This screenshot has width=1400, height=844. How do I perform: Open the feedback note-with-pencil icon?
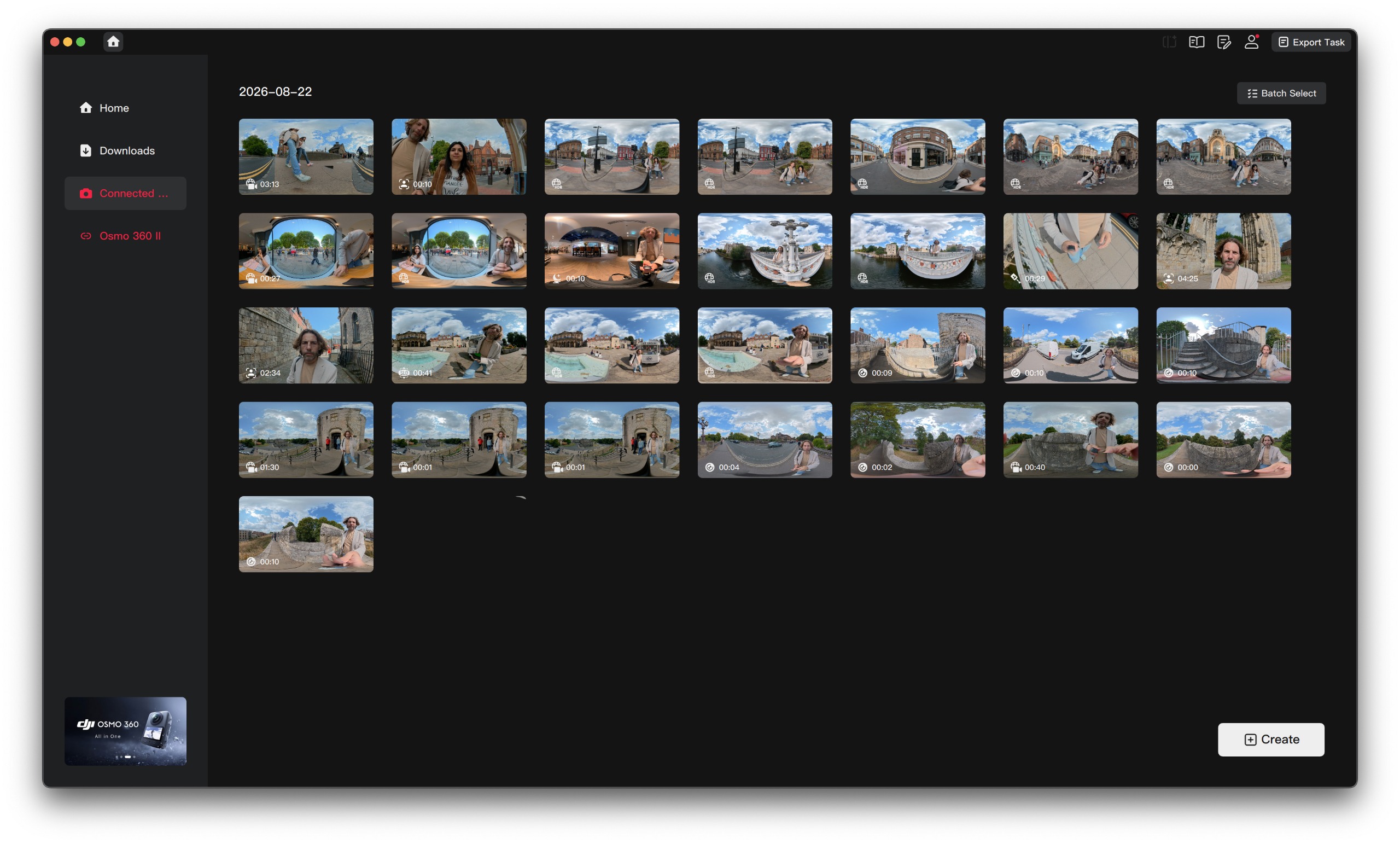(x=1224, y=42)
